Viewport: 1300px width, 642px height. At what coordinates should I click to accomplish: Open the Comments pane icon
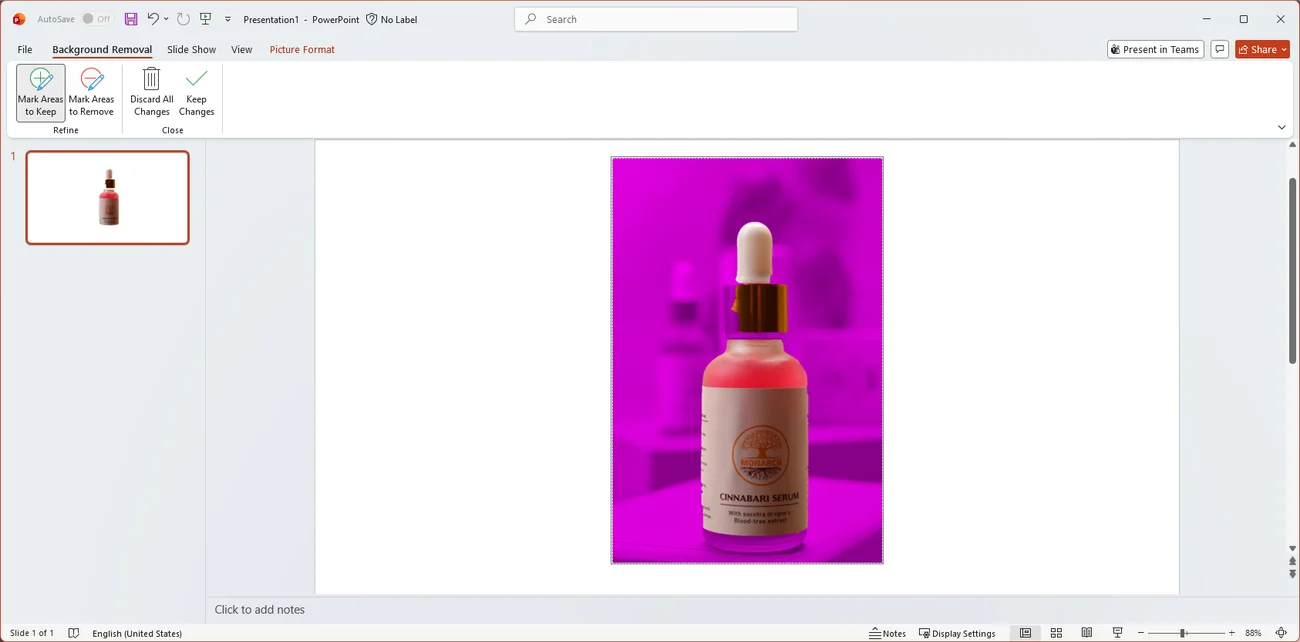(x=1219, y=49)
